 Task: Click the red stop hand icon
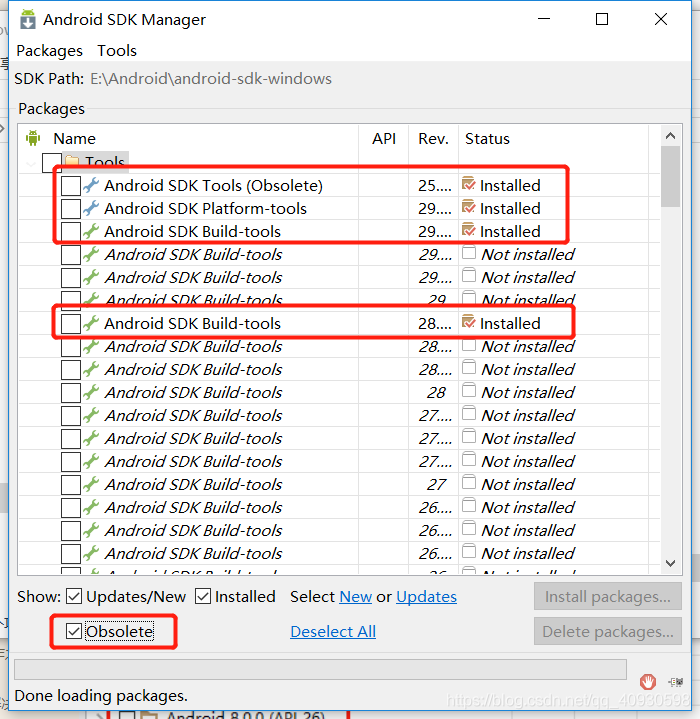(x=648, y=682)
